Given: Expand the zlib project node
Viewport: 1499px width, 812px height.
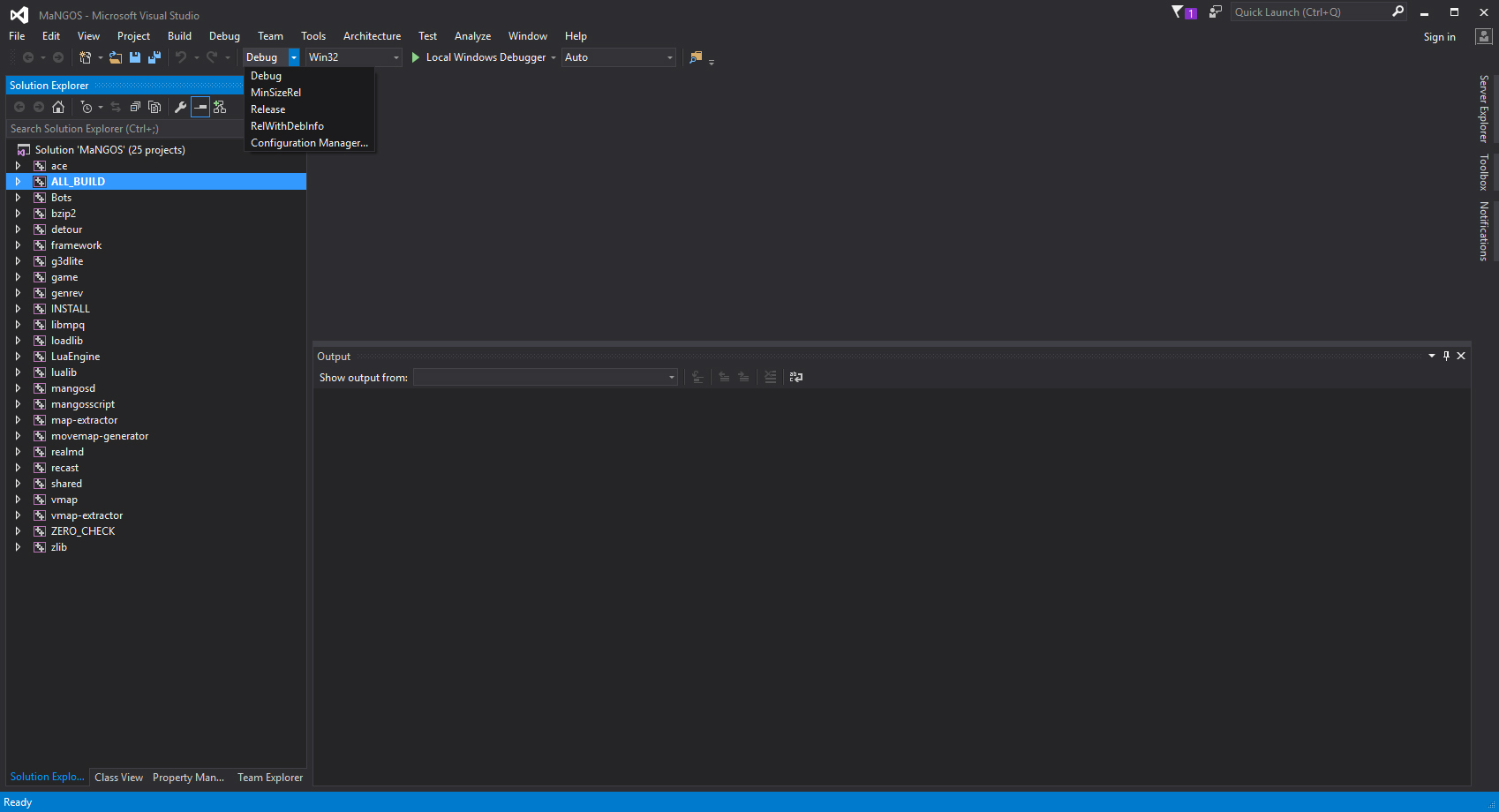Looking at the screenshot, I should coord(18,547).
